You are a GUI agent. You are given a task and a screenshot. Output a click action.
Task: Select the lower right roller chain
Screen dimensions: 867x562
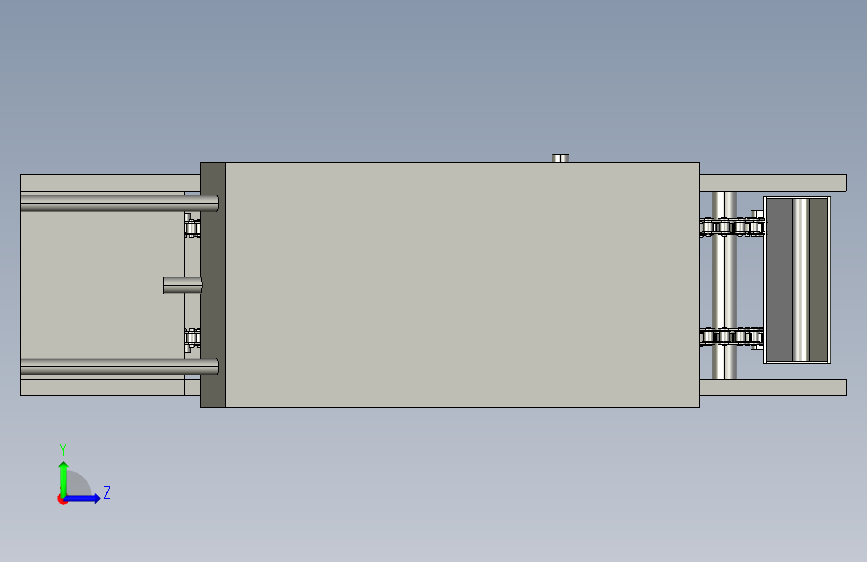731,336
